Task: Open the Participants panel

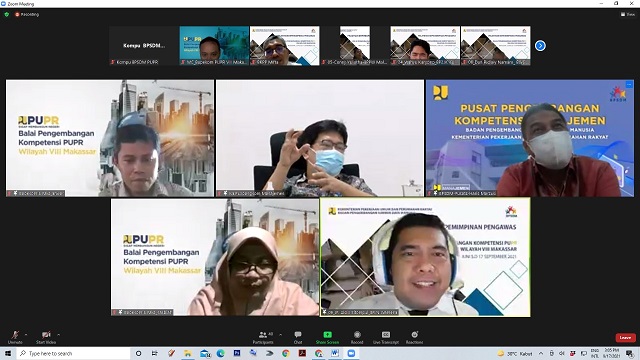Action: click(x=263, y=337)
